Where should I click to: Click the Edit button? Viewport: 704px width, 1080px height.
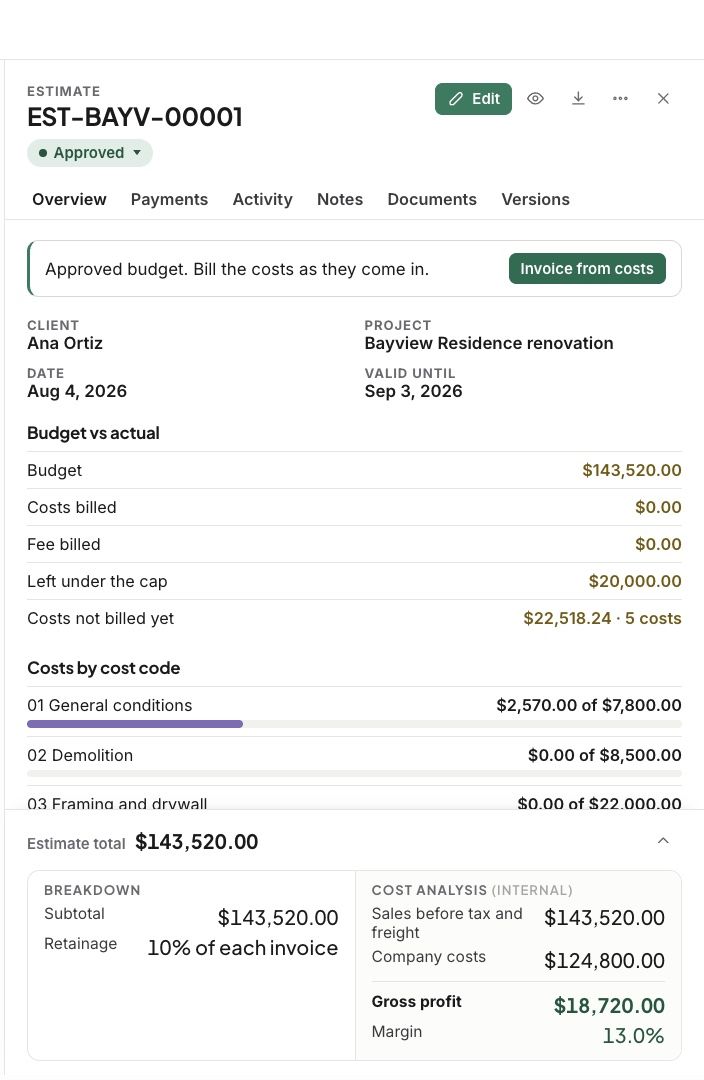[473, 98]
